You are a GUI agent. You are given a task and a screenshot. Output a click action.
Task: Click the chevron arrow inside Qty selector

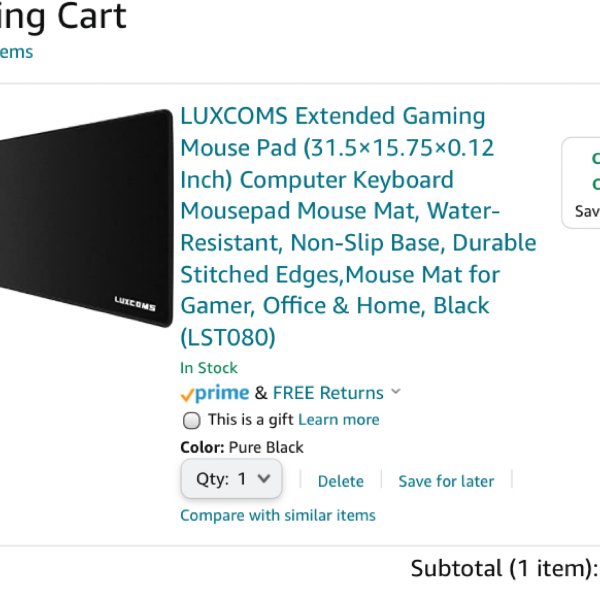click(x=264, y=478)
